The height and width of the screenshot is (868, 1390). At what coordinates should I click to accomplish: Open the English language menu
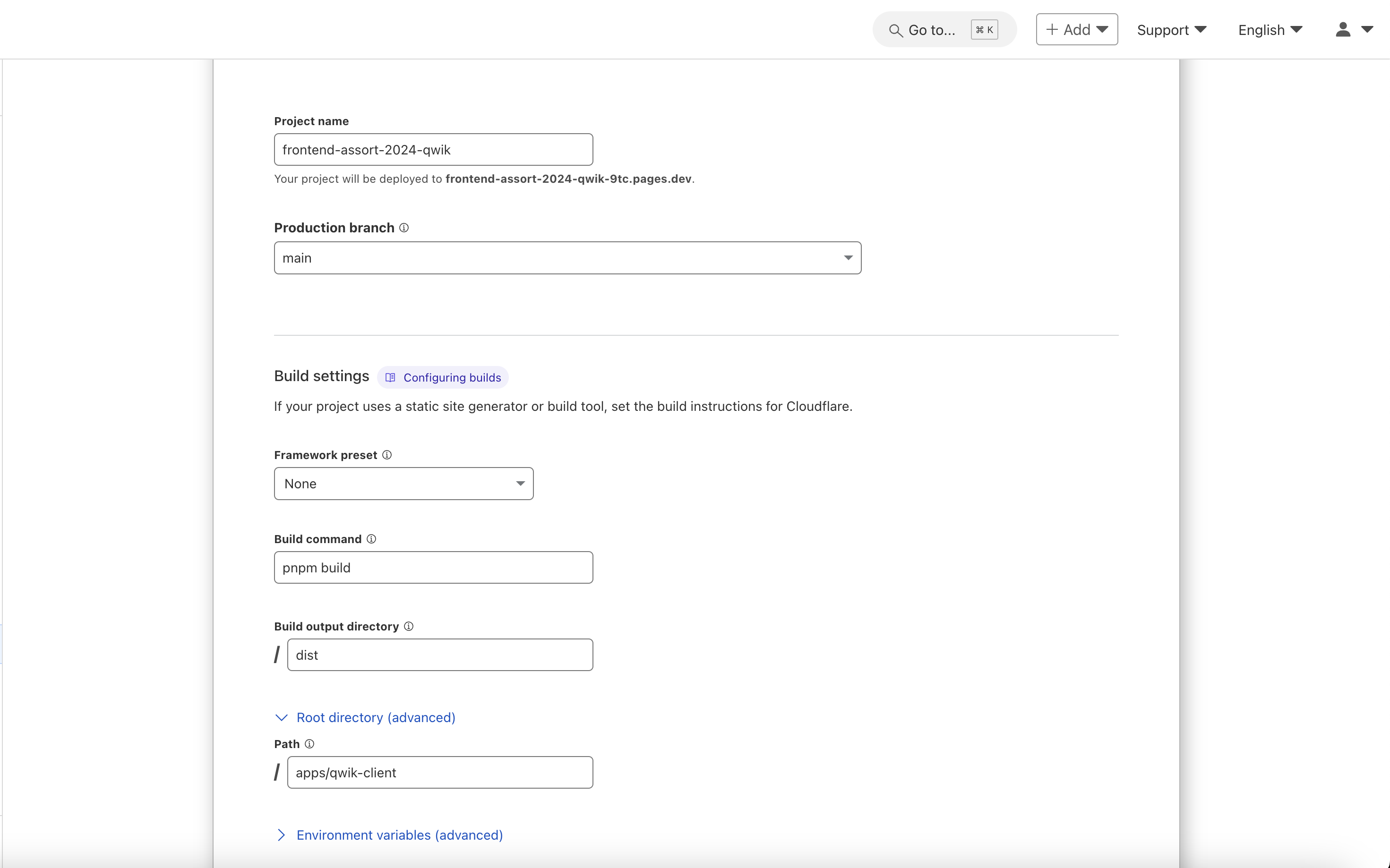[x=1270, y=30]
